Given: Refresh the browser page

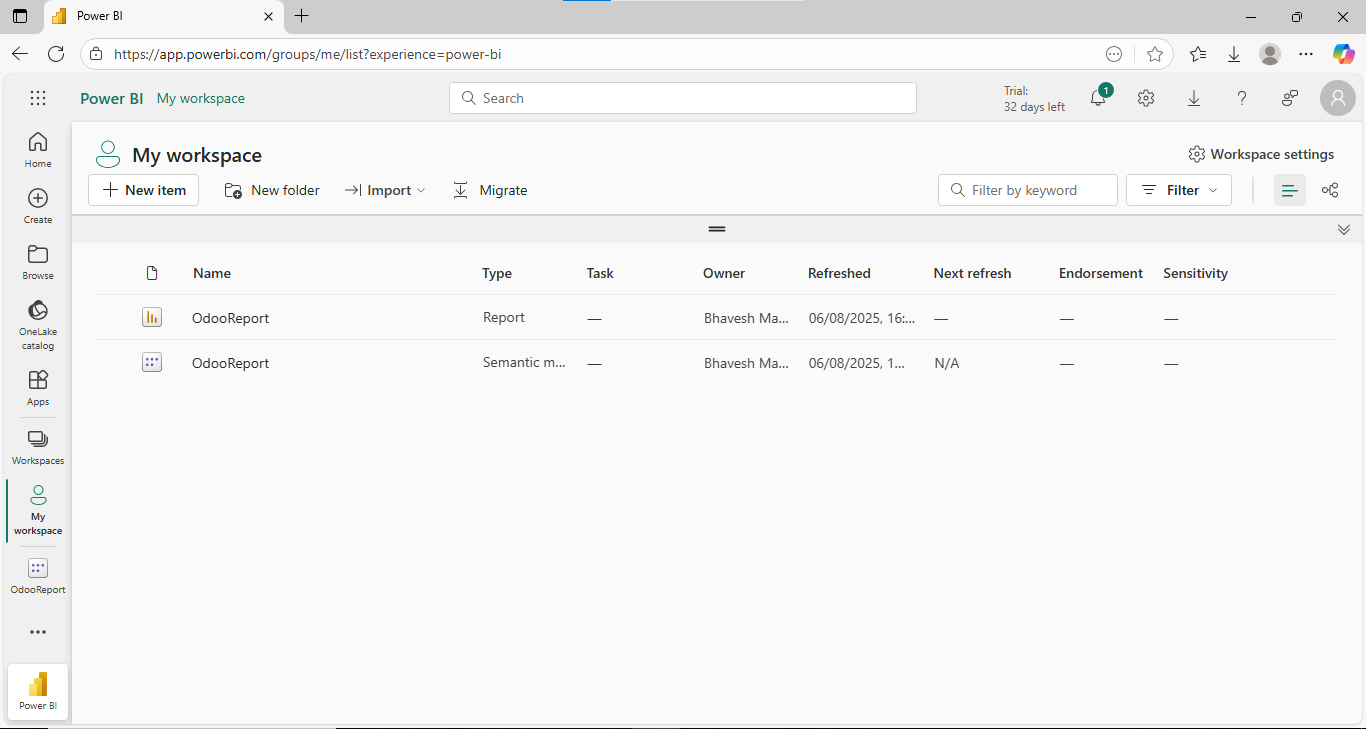Looking at the screenshot, I should 56,54.
